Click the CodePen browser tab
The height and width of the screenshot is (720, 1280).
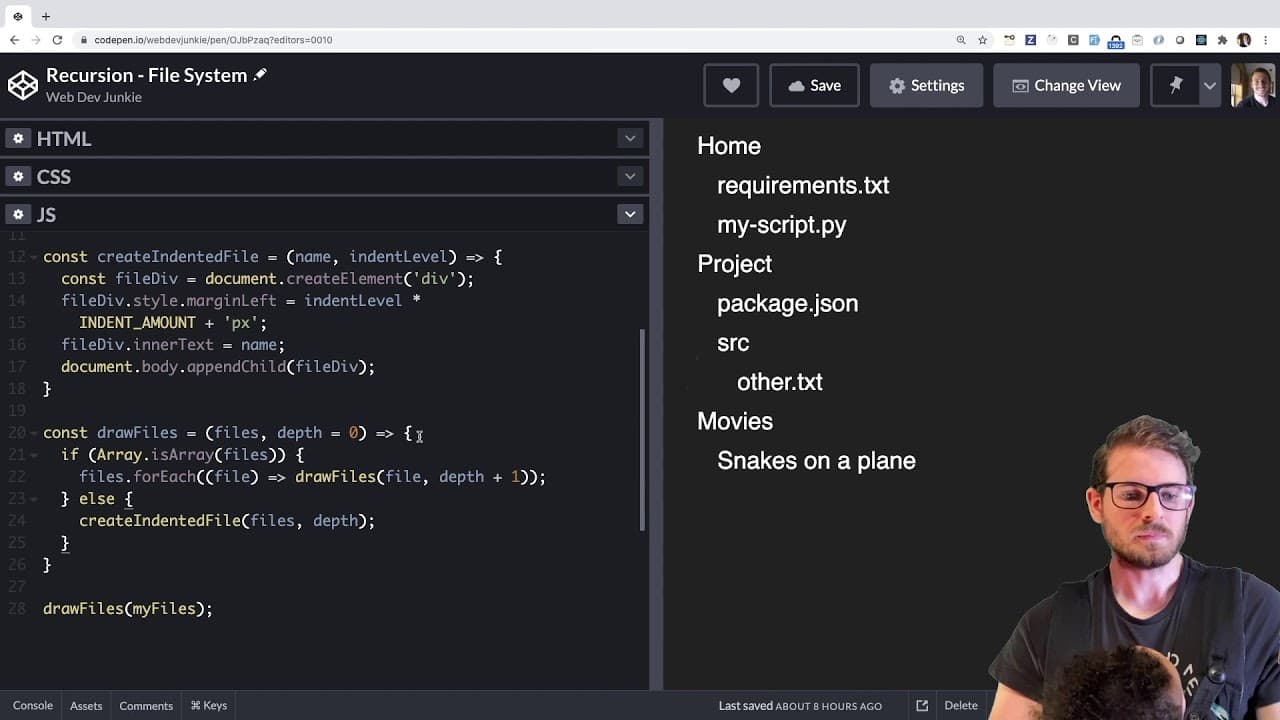click(x=17, y=16)
